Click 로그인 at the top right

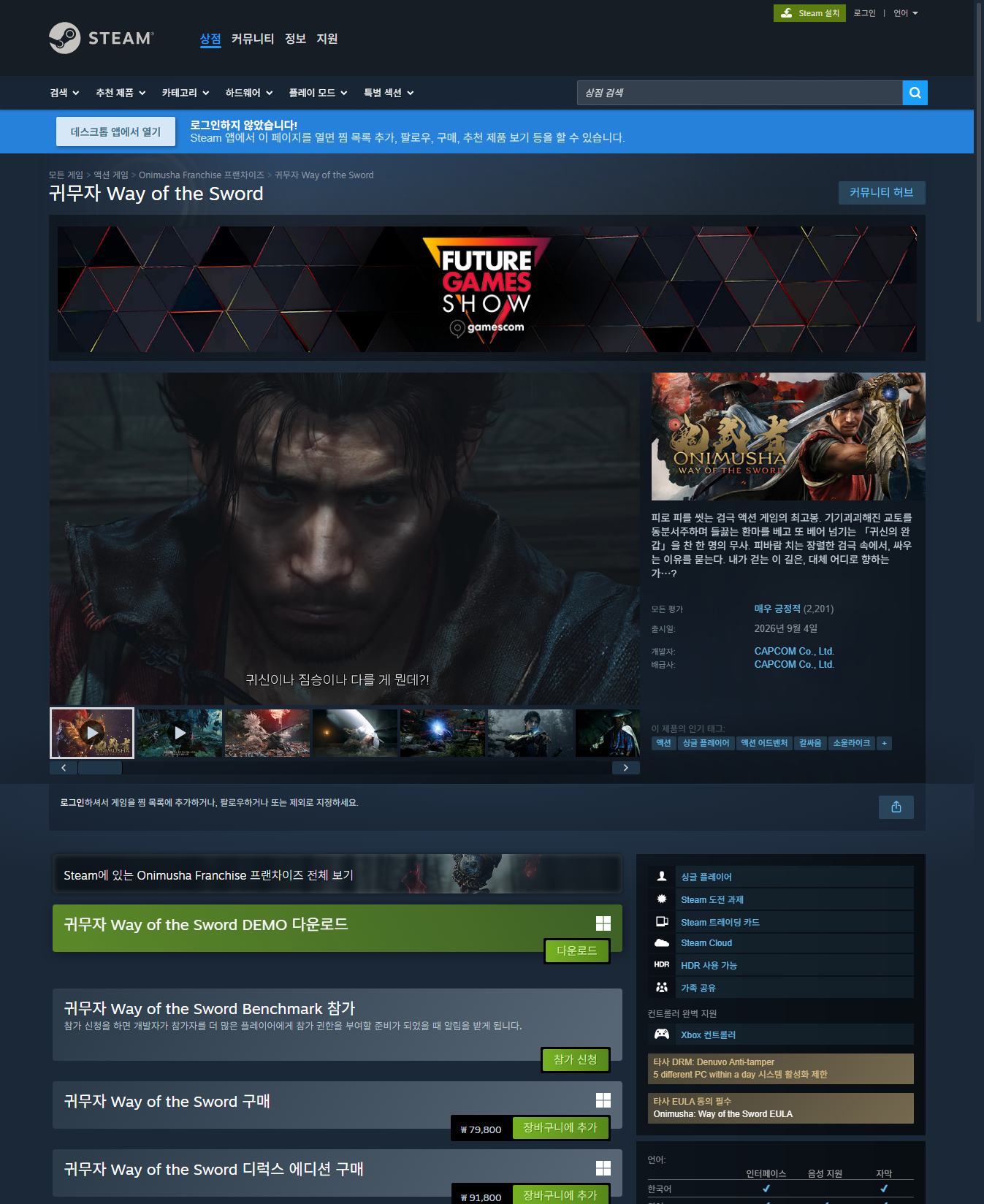click(864, 13)
